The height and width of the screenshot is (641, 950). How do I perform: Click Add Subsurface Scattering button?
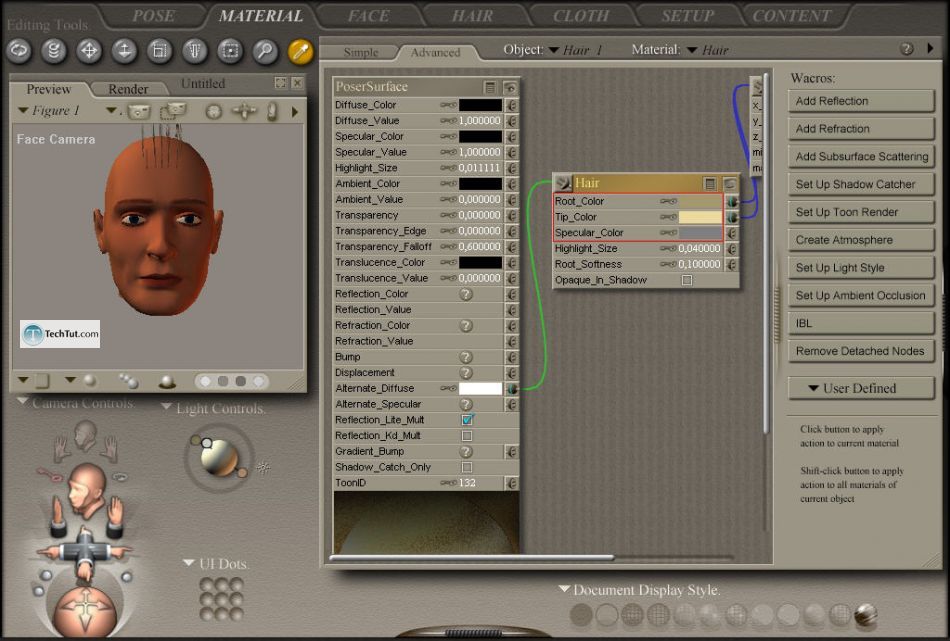(860, 157)
